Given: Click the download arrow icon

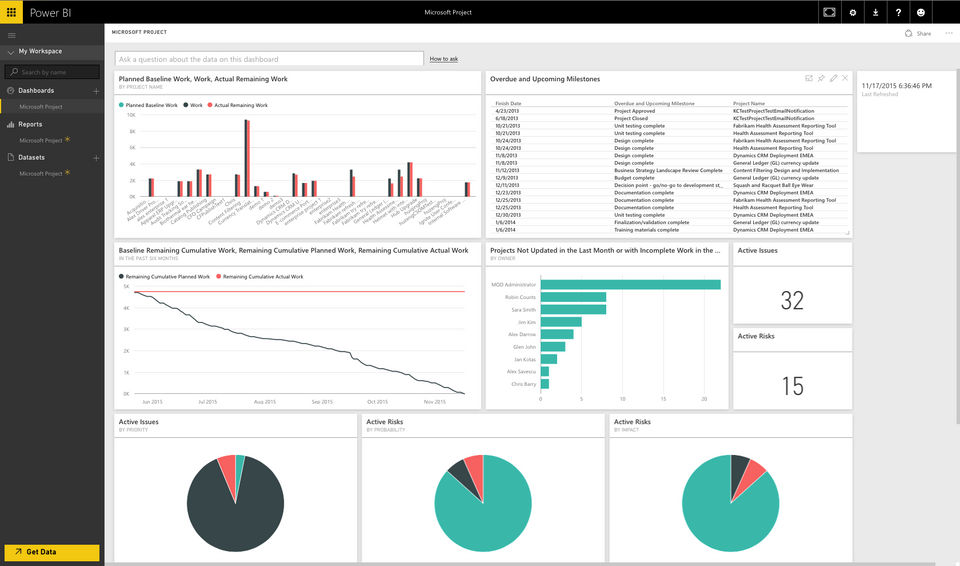Looking at the screenshot, I should coord(876,12).
